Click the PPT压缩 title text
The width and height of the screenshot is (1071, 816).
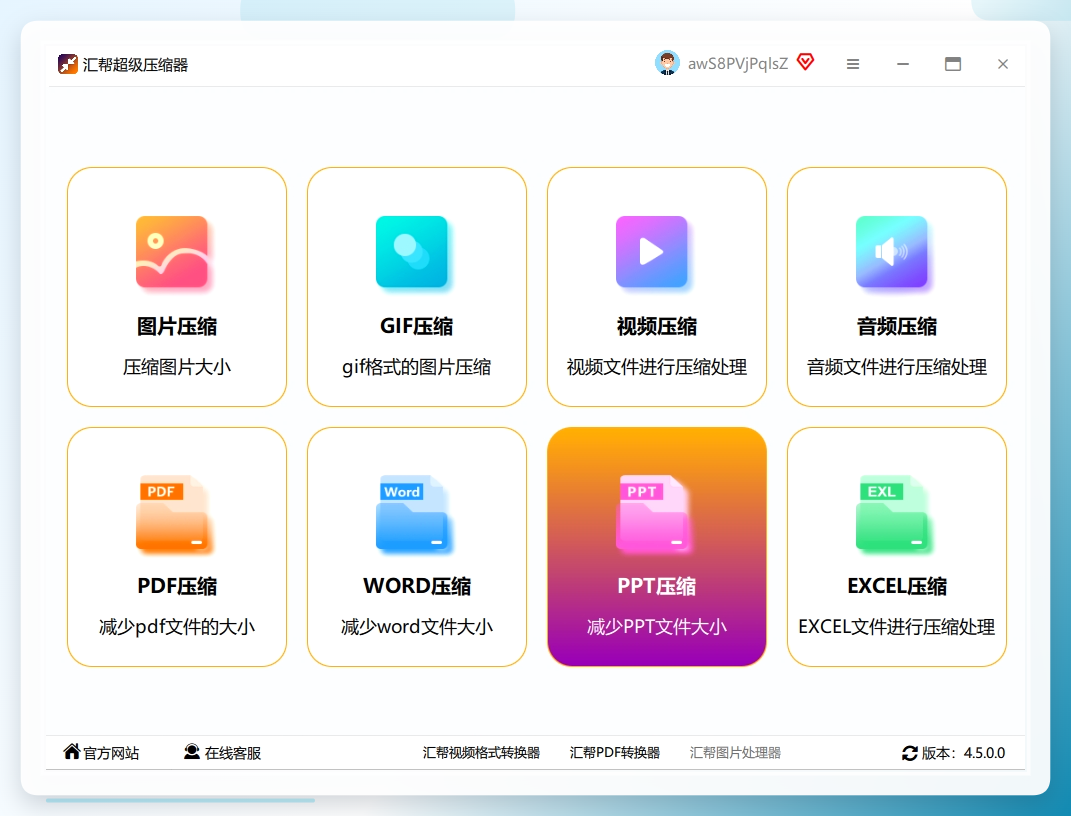(657, 586)
